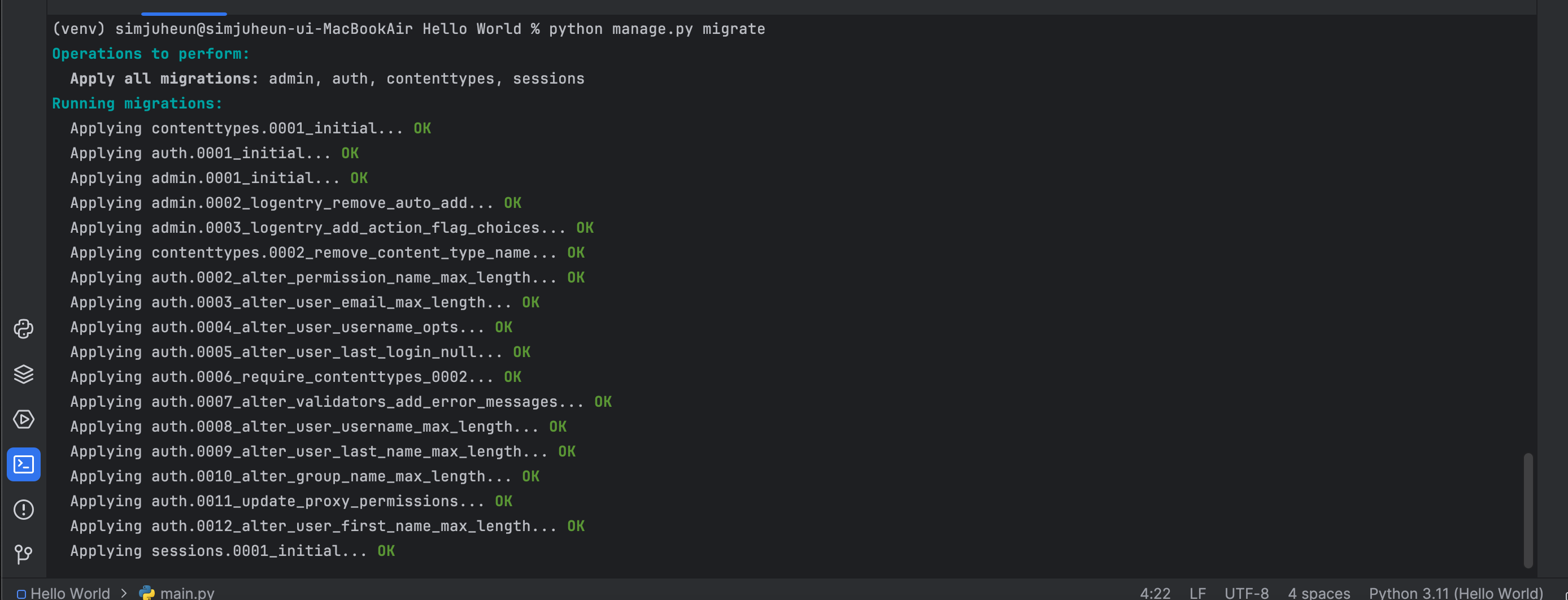
Task: Open the Git version control panel
Action: pos(24,554)
